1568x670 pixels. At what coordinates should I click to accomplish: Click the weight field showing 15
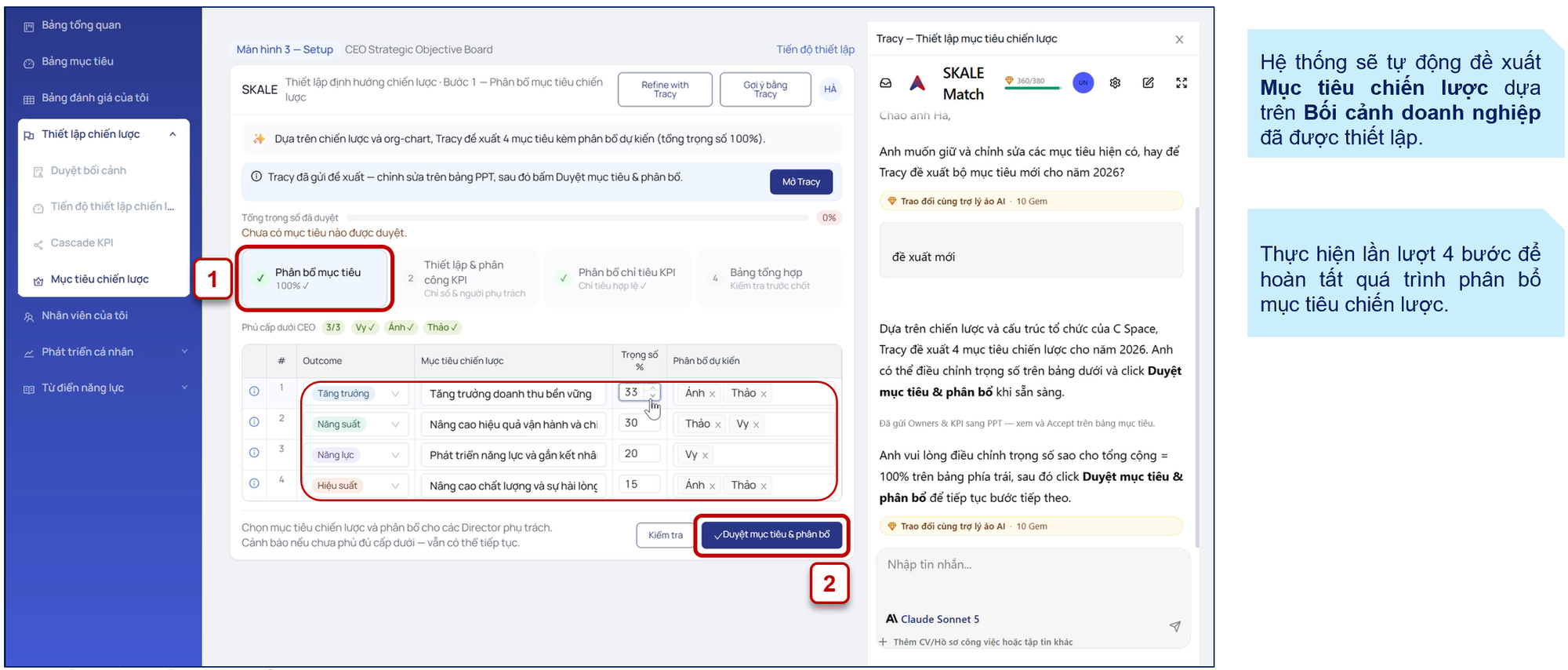pyautogui.click(x=640, y=484)
